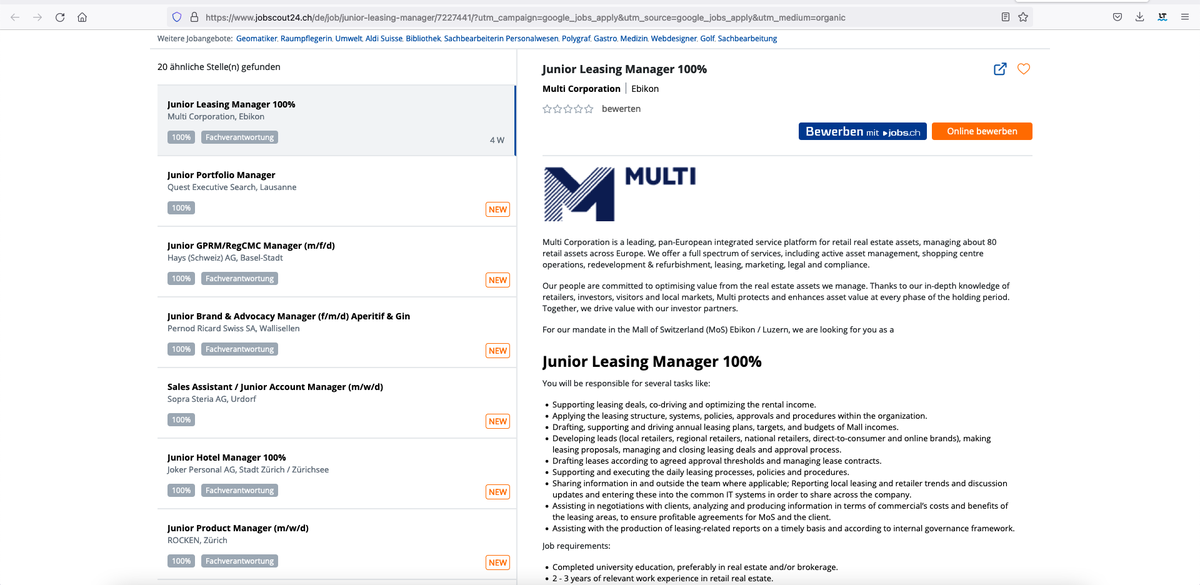This screenshot has height=585, width=1200.
Task: Click 'Bewerben mit jobs.ch' button
Action: (x=861, y=131)
